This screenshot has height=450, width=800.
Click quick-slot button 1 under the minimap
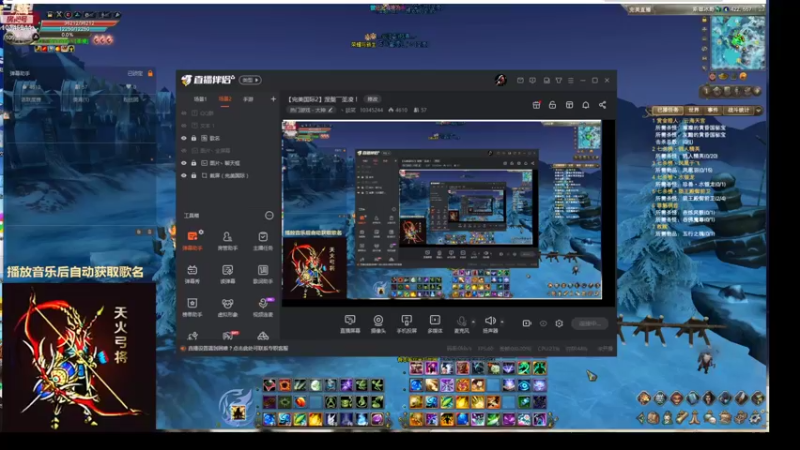[706, 91]
